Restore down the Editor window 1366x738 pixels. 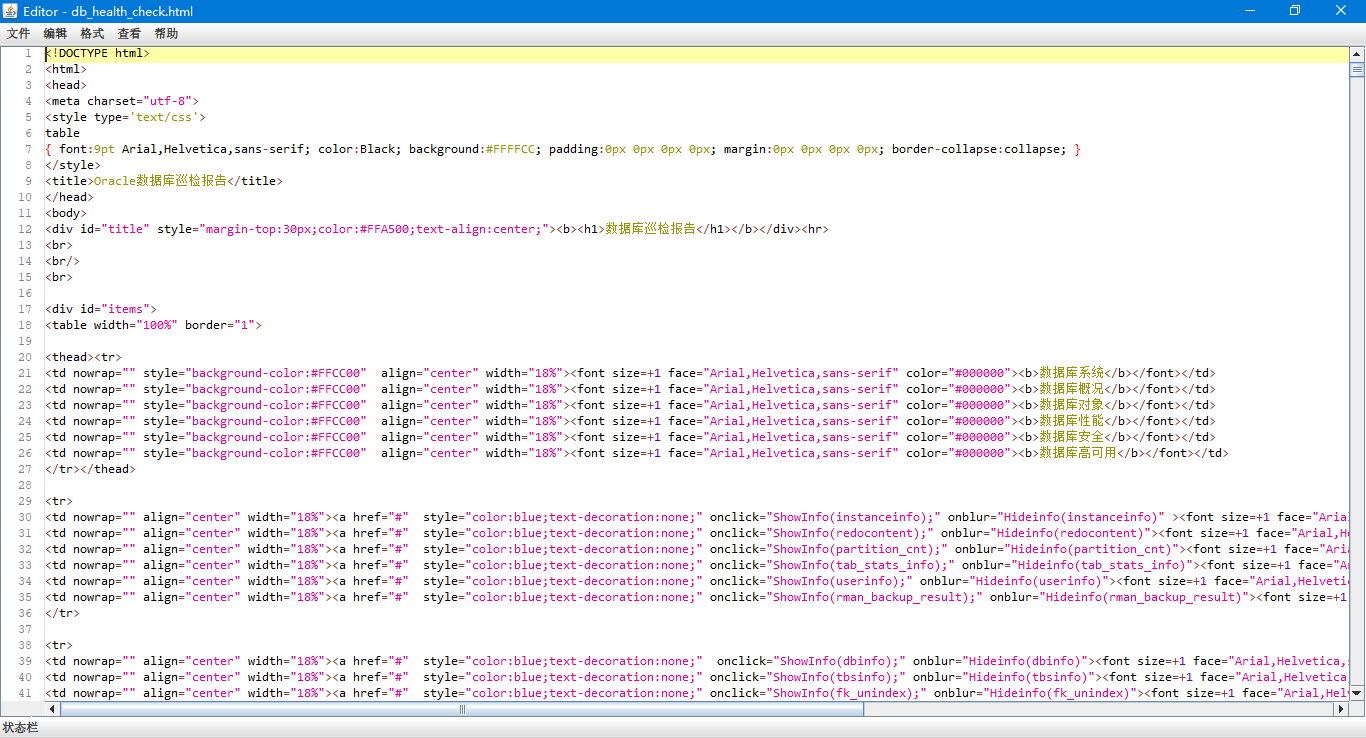point(1295,11)
